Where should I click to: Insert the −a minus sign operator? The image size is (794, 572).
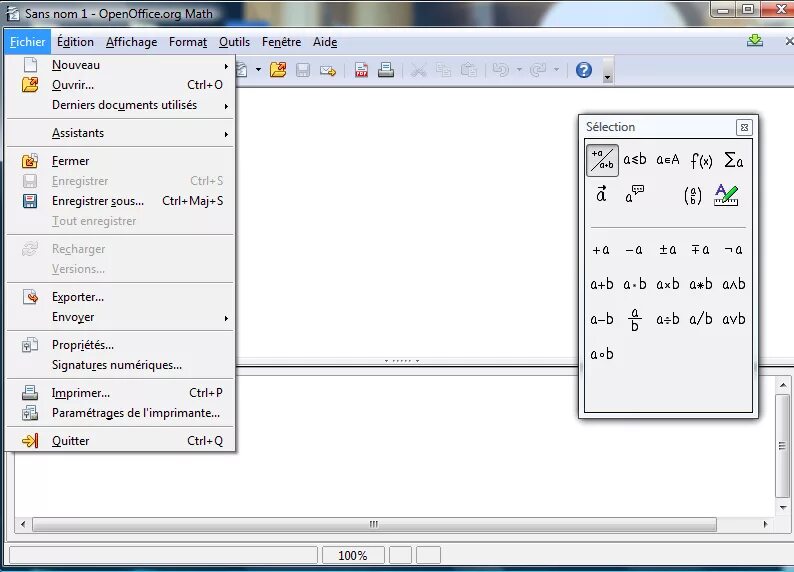[634, 250]
